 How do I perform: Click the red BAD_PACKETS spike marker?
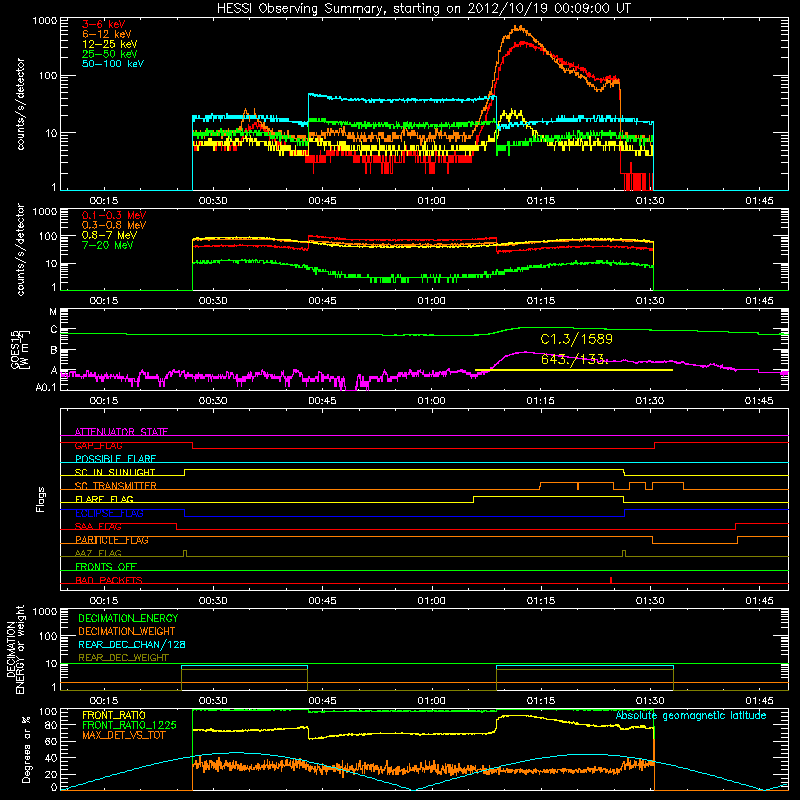(x=611, y=580)
